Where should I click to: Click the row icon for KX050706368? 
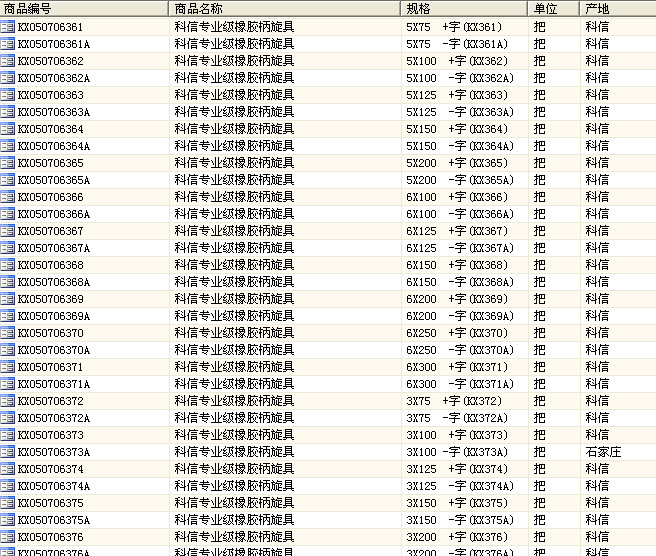click(x=8, y=265)
